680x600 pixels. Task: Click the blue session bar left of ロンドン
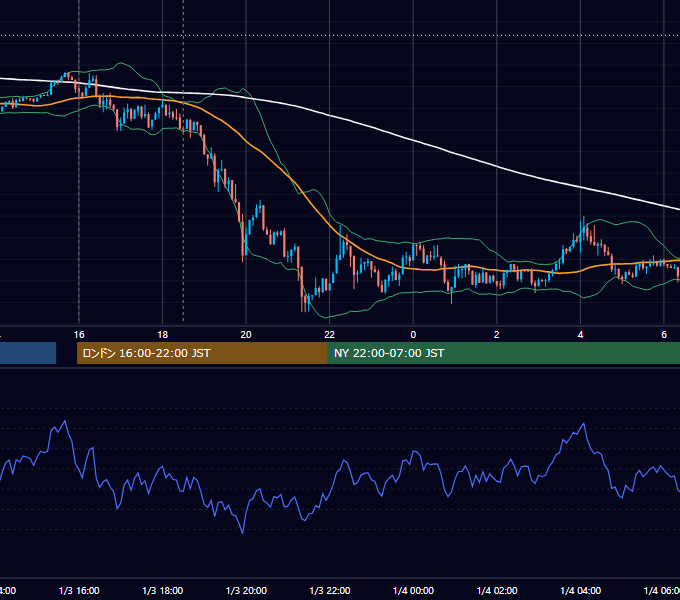pos(28,353)
